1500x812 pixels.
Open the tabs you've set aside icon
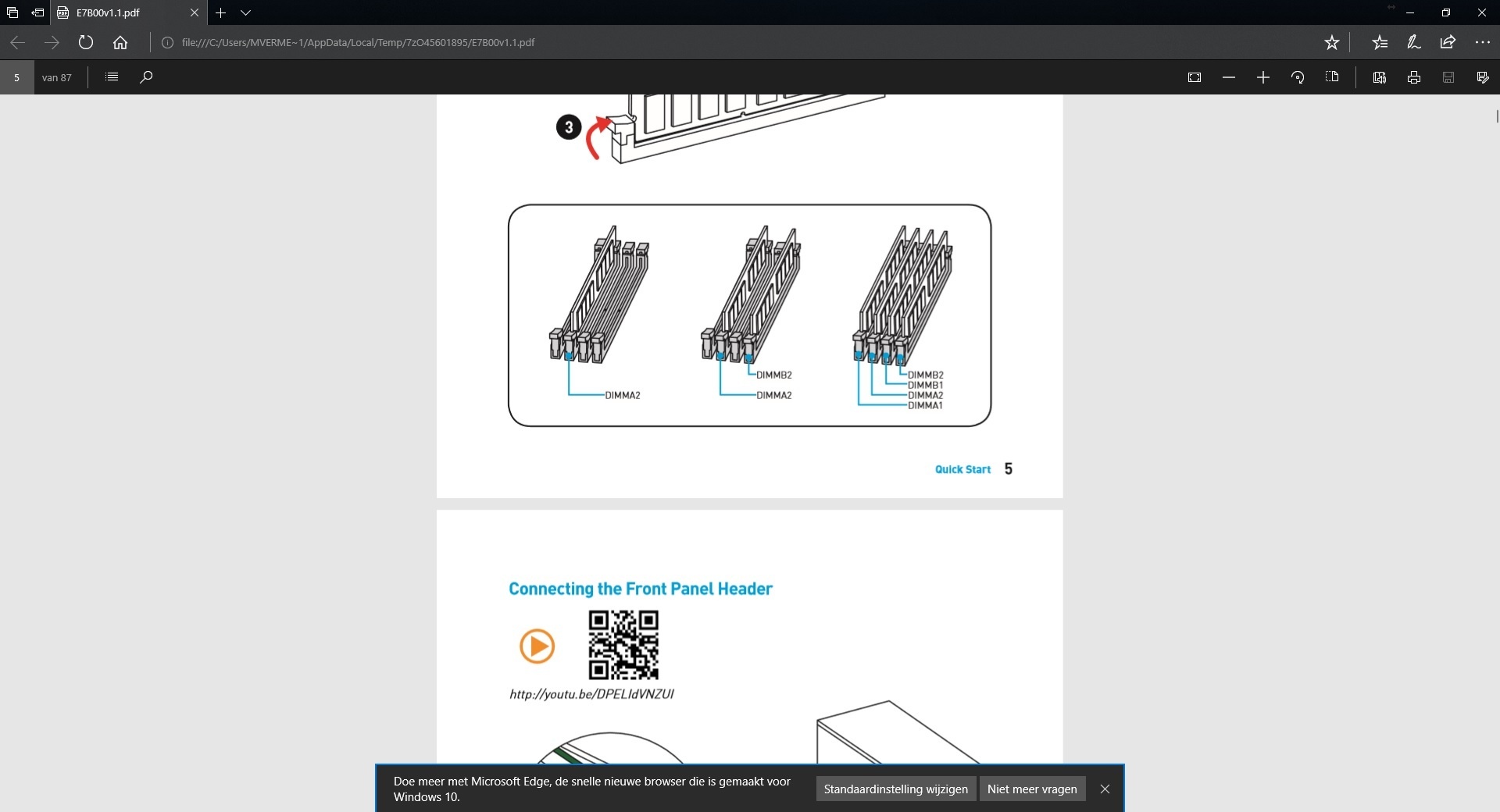pos(12,12)
